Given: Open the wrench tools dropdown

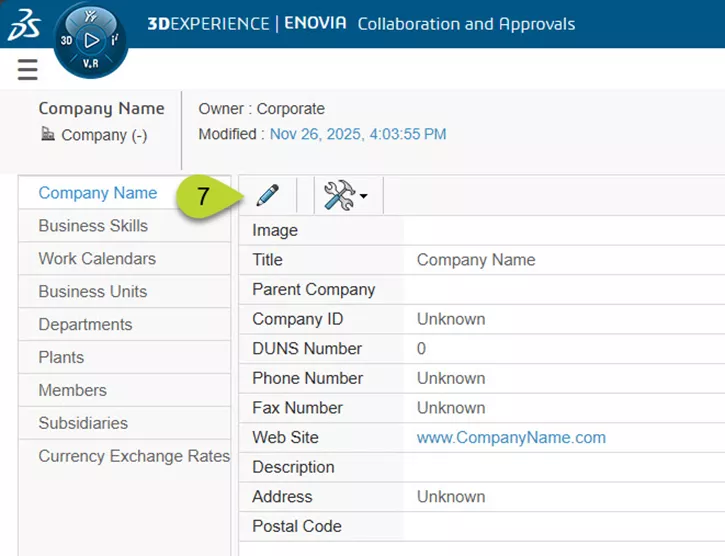Looking at the screenshot, I should 346,195.
